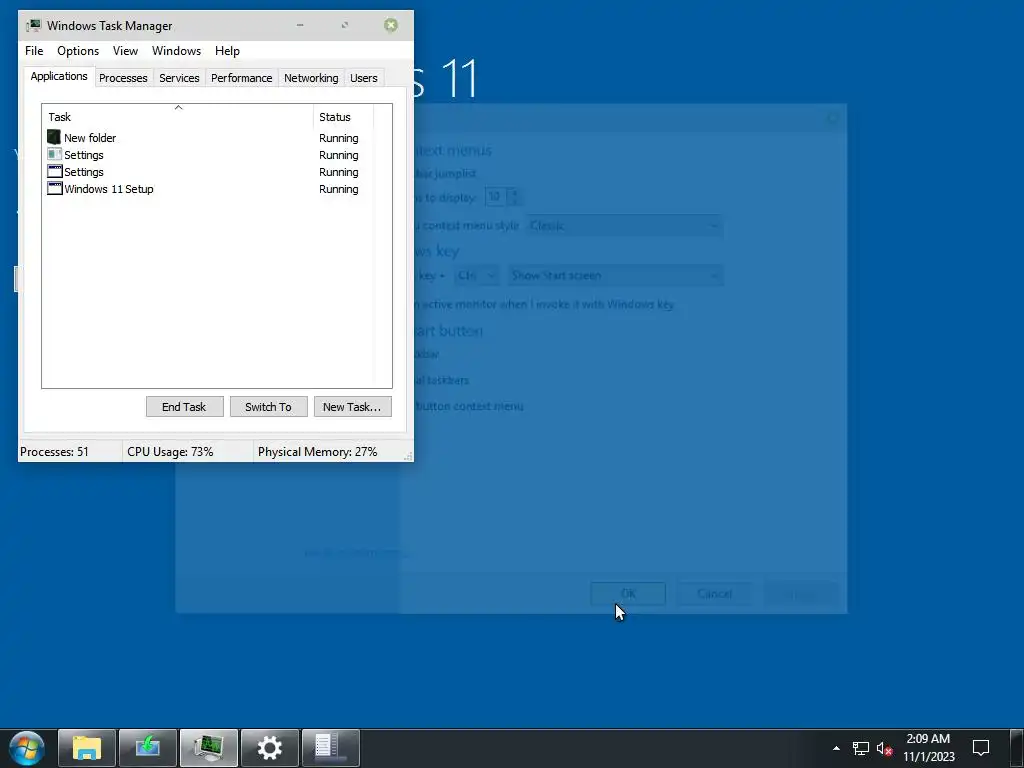Click Running status of New folder

(x=338, y=138)
